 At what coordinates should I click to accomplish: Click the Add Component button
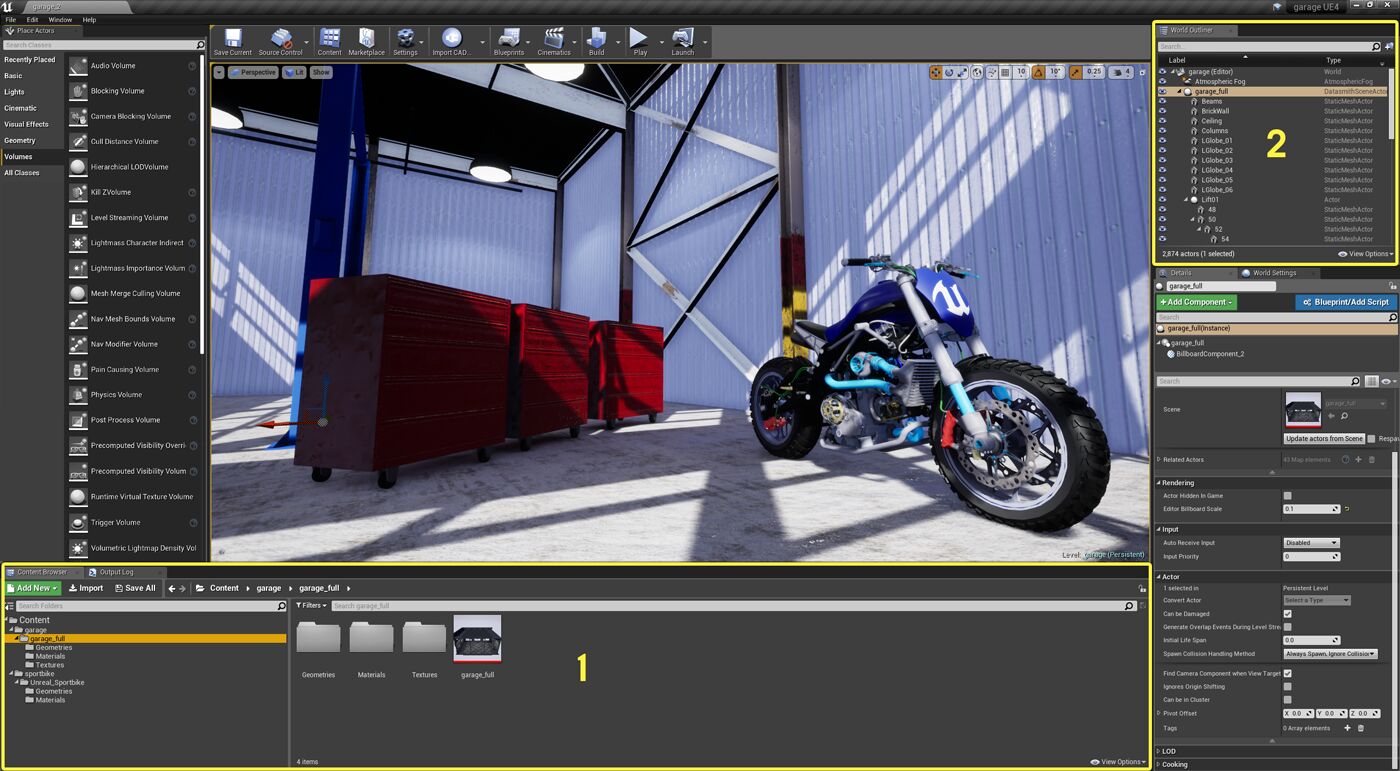coord(1197,301)
